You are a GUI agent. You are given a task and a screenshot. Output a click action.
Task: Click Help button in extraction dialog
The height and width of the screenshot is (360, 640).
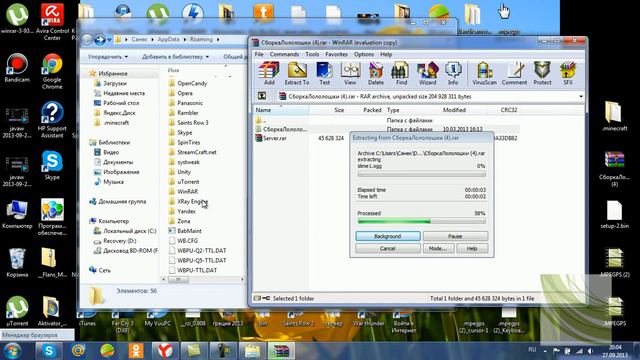(472, 248)
